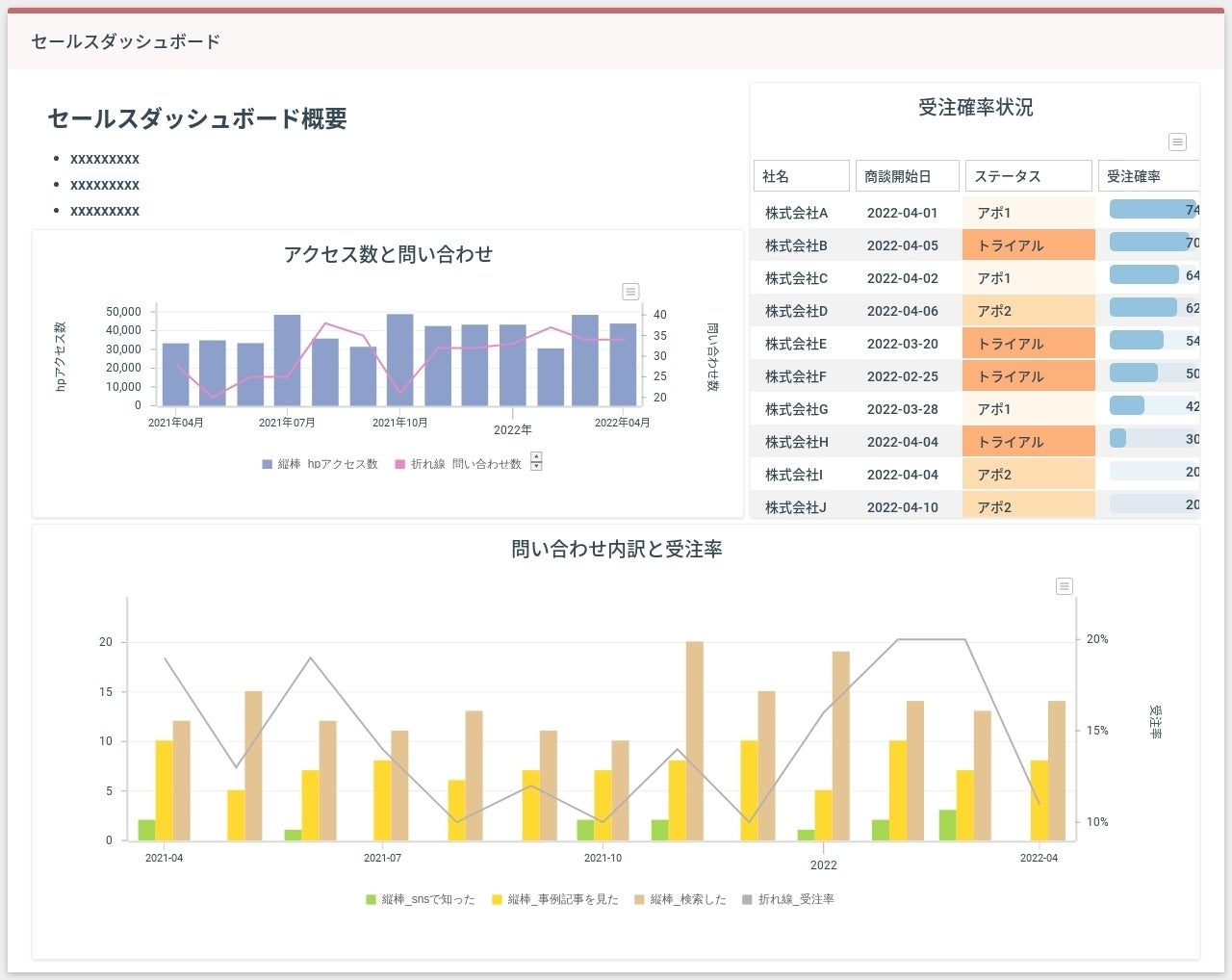Screen dimensions: 1232x980
Task: Click the 社名 column filter field
Action: [801, 175]
